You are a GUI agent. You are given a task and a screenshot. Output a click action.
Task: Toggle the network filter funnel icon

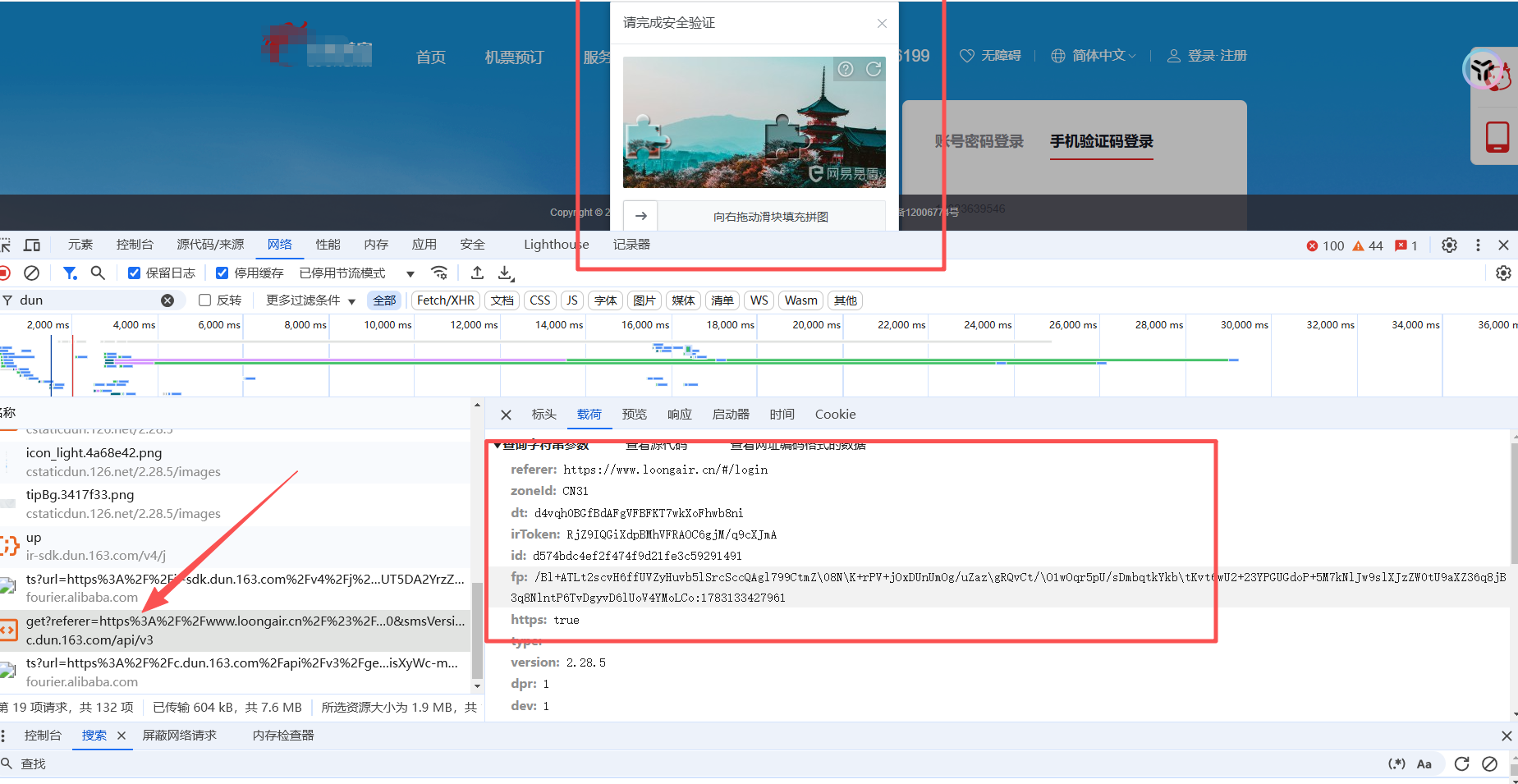tap(70, 273)
